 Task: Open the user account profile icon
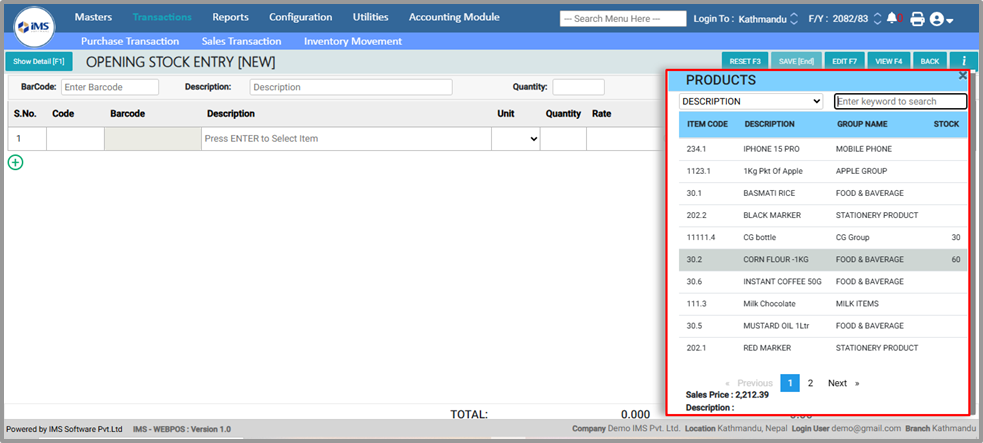tap(940, 19)
